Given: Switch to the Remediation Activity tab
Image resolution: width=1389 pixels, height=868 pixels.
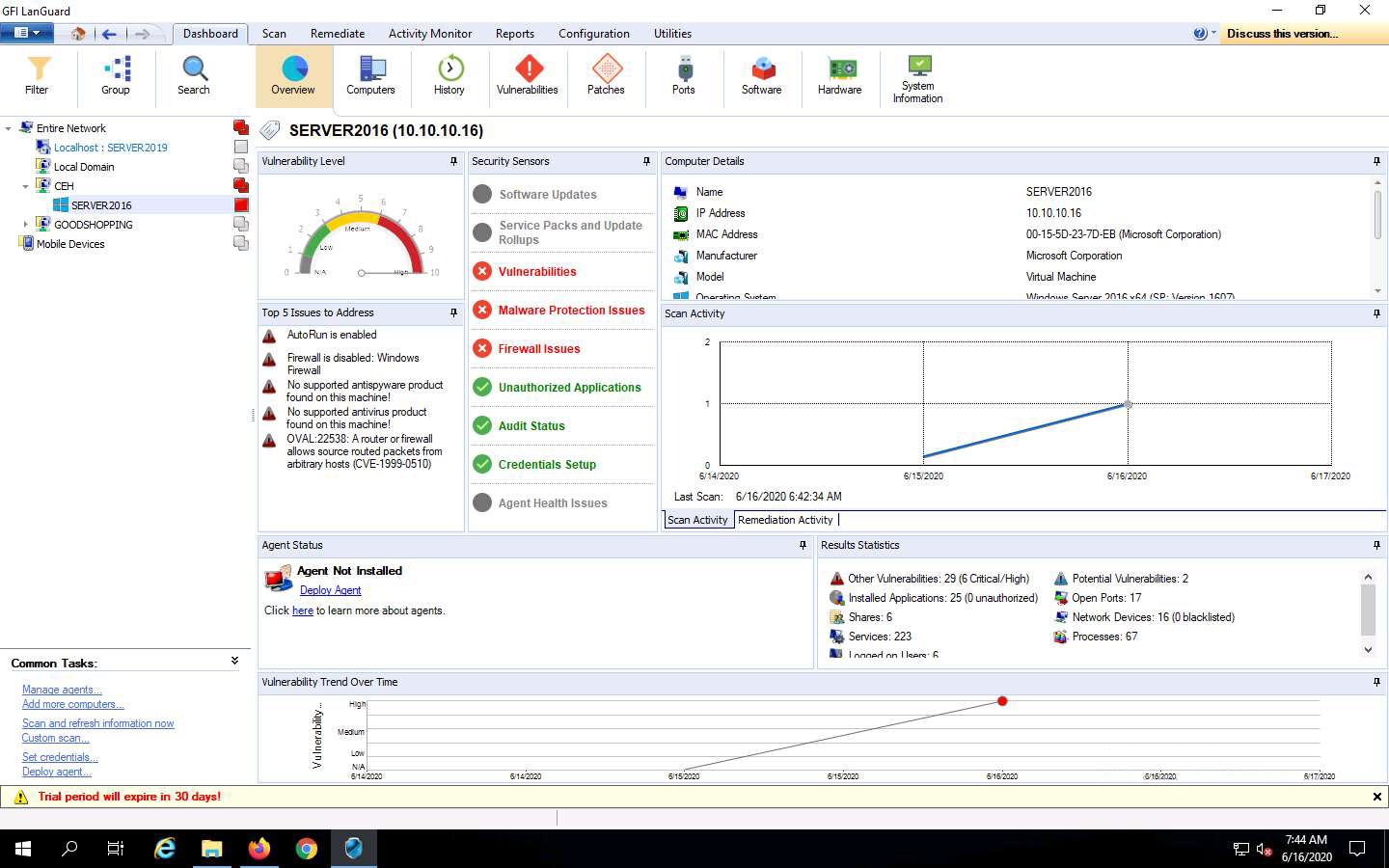Looking at the screenshot, I should pyautogui.click(x=785, y=520).
